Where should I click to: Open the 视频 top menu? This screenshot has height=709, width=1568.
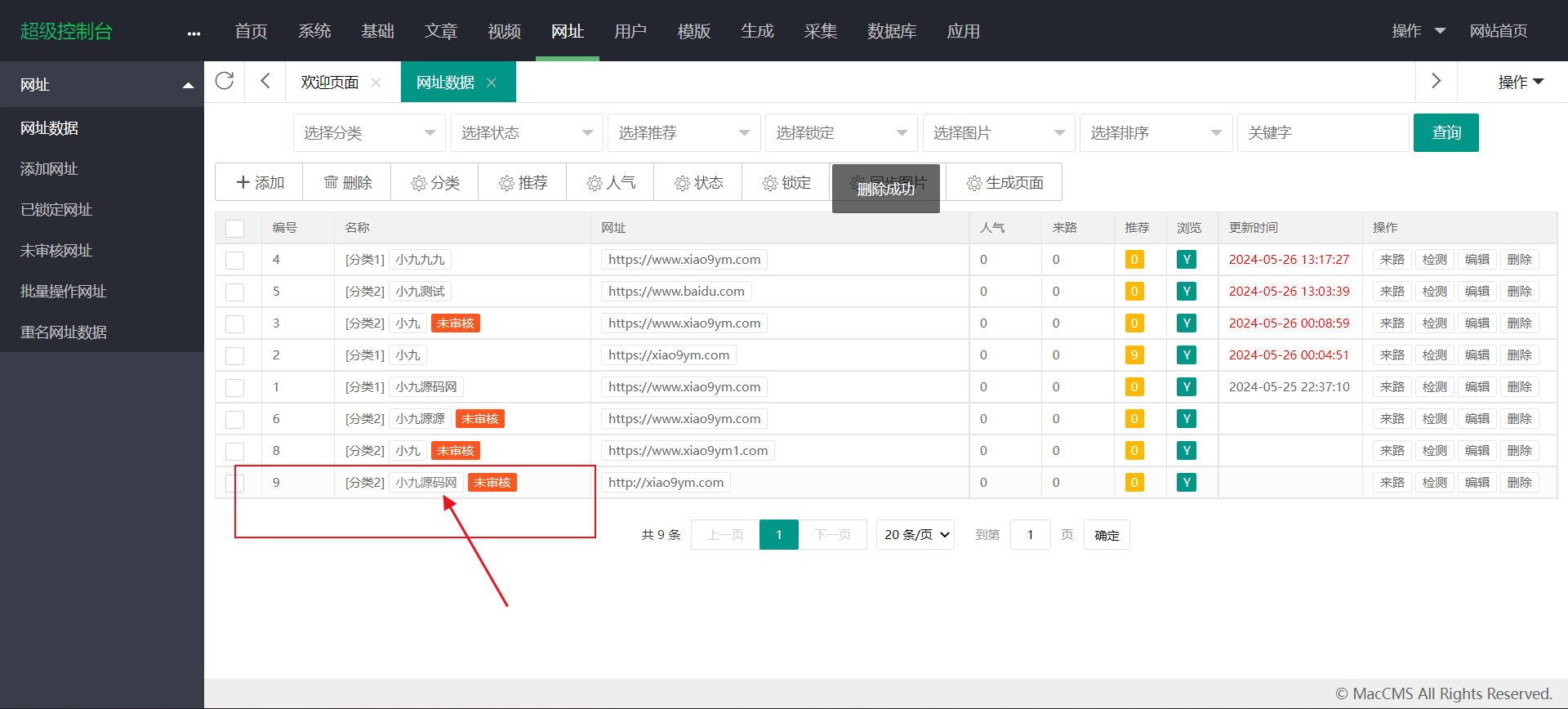[x=504, y=31]
